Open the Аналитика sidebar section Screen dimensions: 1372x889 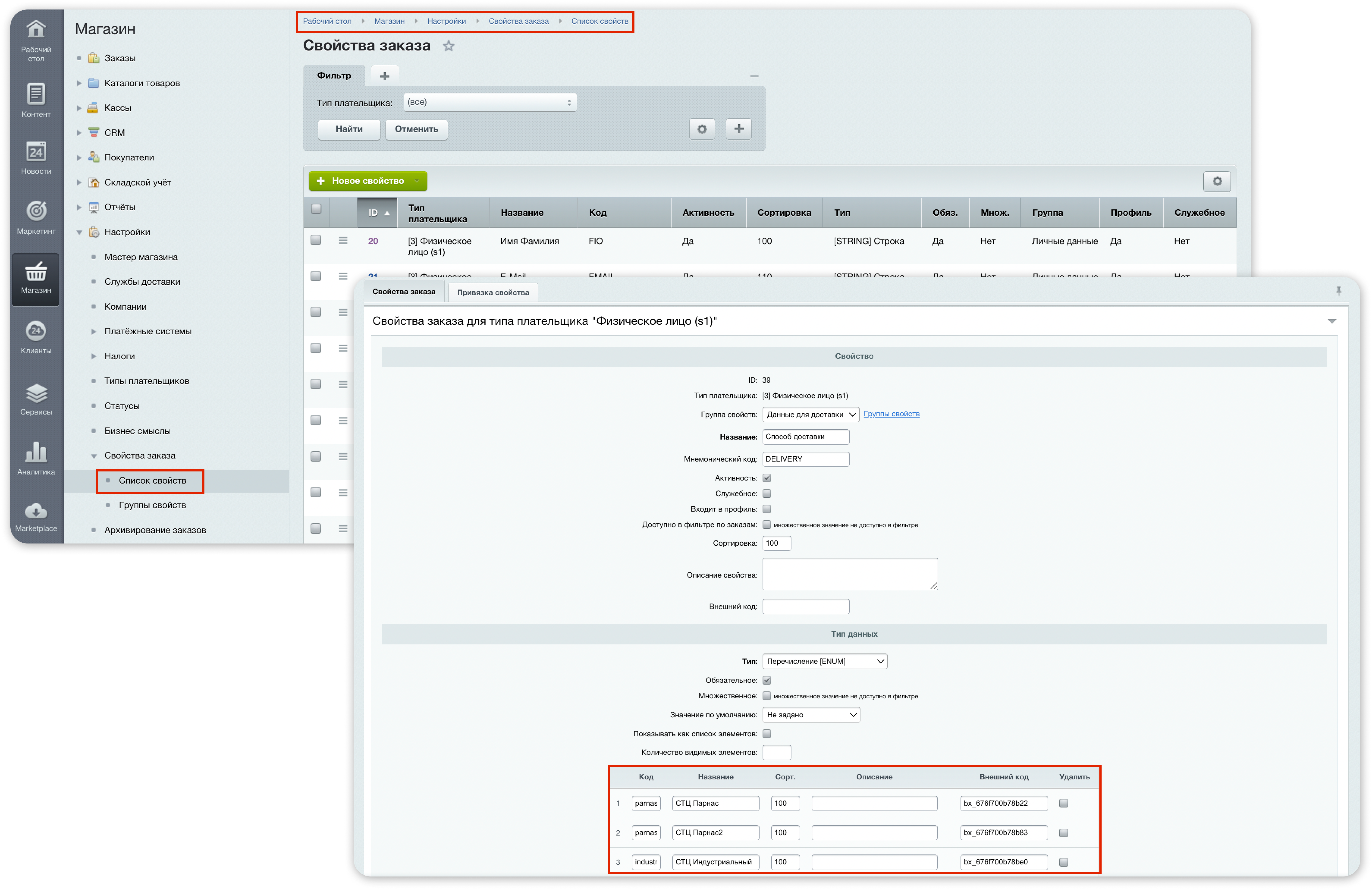pos(36,458)
